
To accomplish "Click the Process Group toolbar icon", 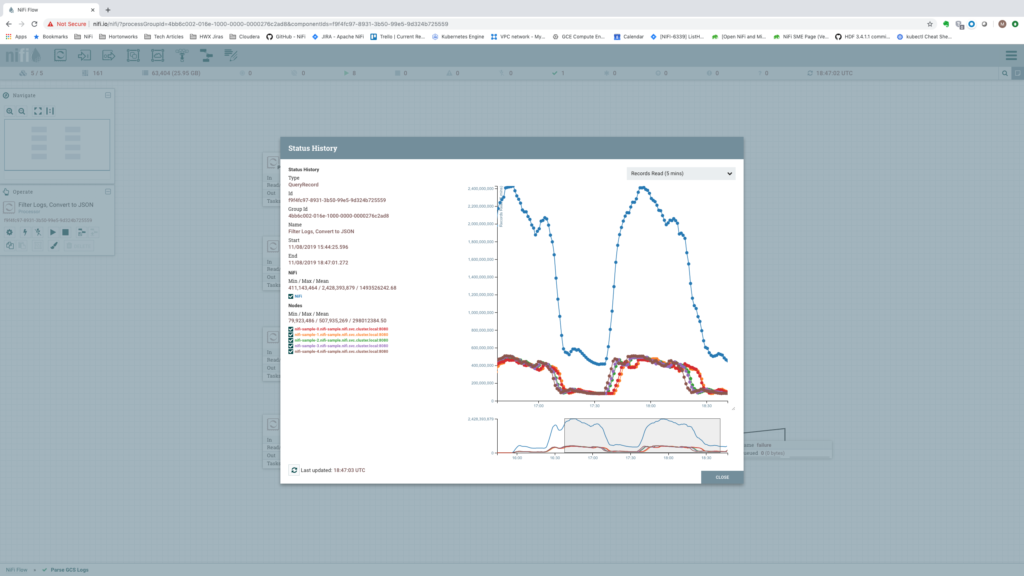I will (x=133, y=55).
